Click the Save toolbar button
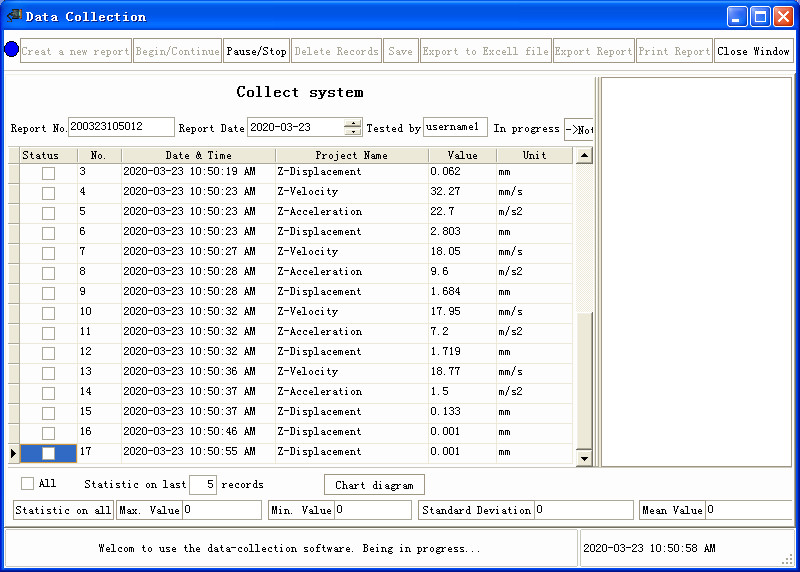Image resolution: width=800 pixels, height=572 pixels. click(401, 51)
